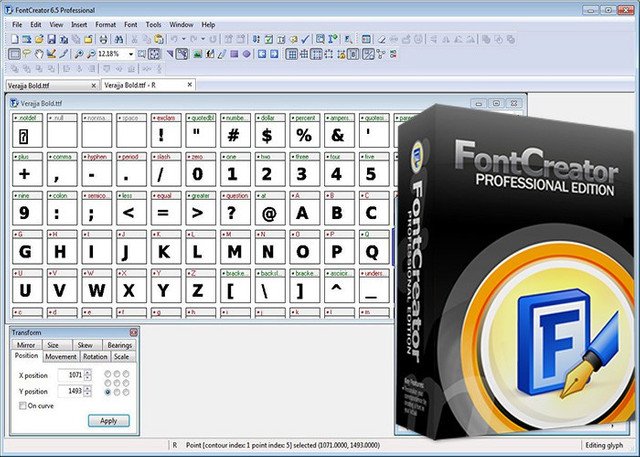Open the File menu
This screenshot has height=457, width=640.
click(x=17, y=24)
